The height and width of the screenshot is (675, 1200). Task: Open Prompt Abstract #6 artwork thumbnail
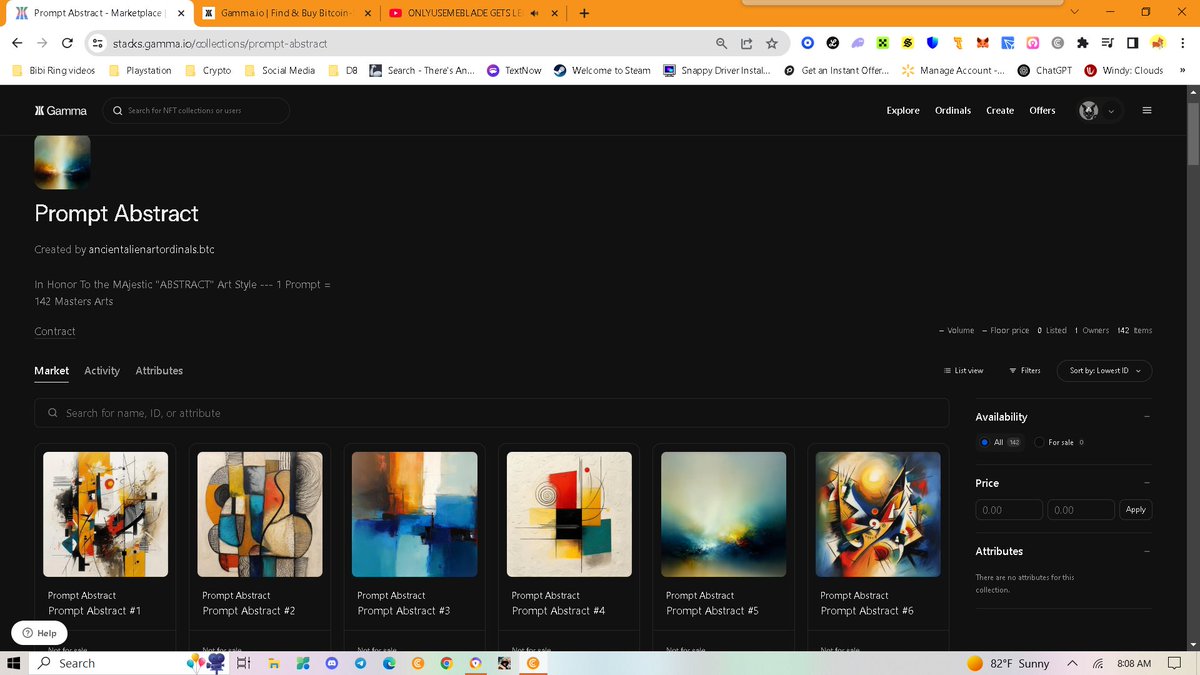click(x=878, y=515)
